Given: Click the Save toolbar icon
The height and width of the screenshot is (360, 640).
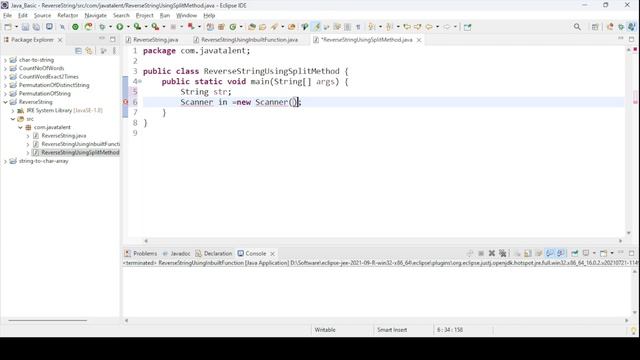Looking at the screenshot, I should point(25,27).
